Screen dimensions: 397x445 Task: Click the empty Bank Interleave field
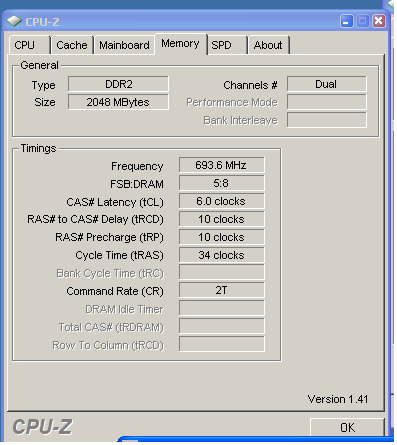point(327,120)
